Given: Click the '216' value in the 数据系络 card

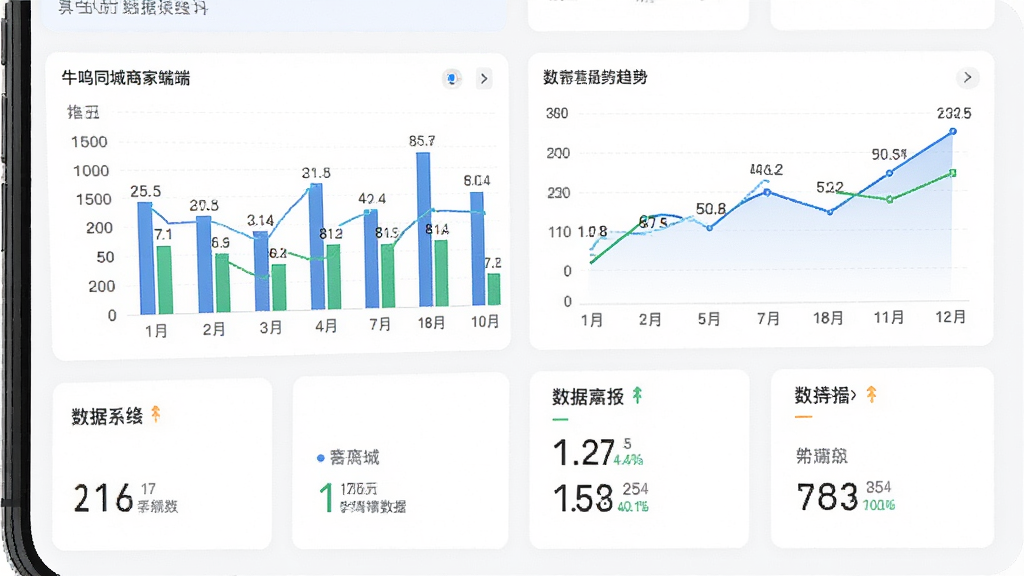Looking at the screenshot, I should tap(103, 499).
